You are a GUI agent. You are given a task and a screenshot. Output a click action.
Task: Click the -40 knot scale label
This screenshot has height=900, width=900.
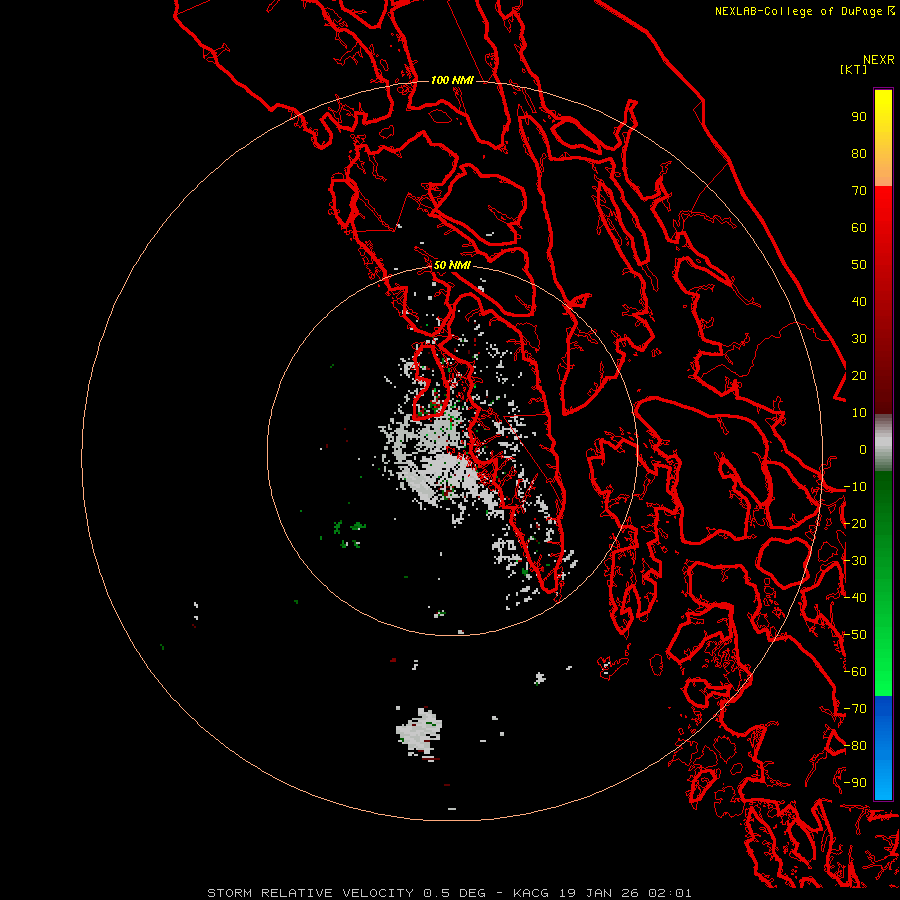(x=855, y=598)
